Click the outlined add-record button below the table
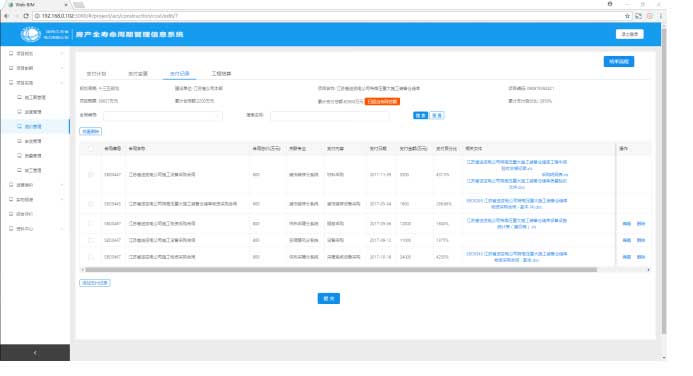693x376 pixels. [95, 283]
